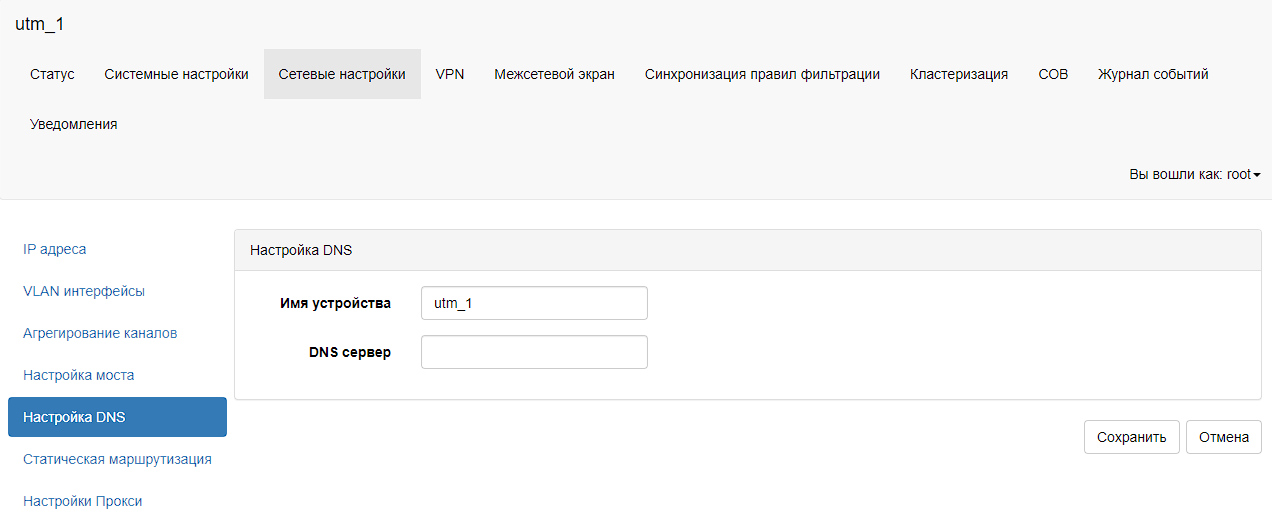This screenshot has height=523, width=1272.
Task: Open the VPN tab
Action: coord(450,74)
